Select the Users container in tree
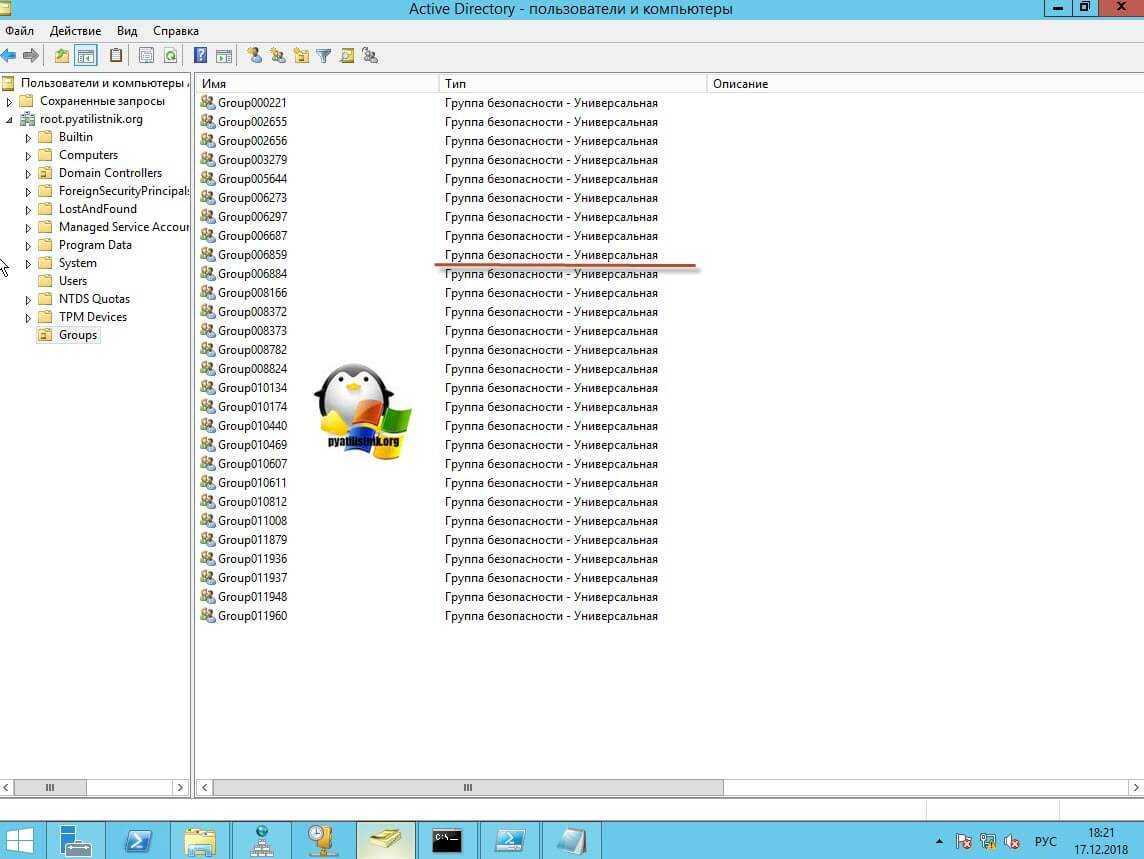This screenshot has height=859, width=1144. pos(72,281)
